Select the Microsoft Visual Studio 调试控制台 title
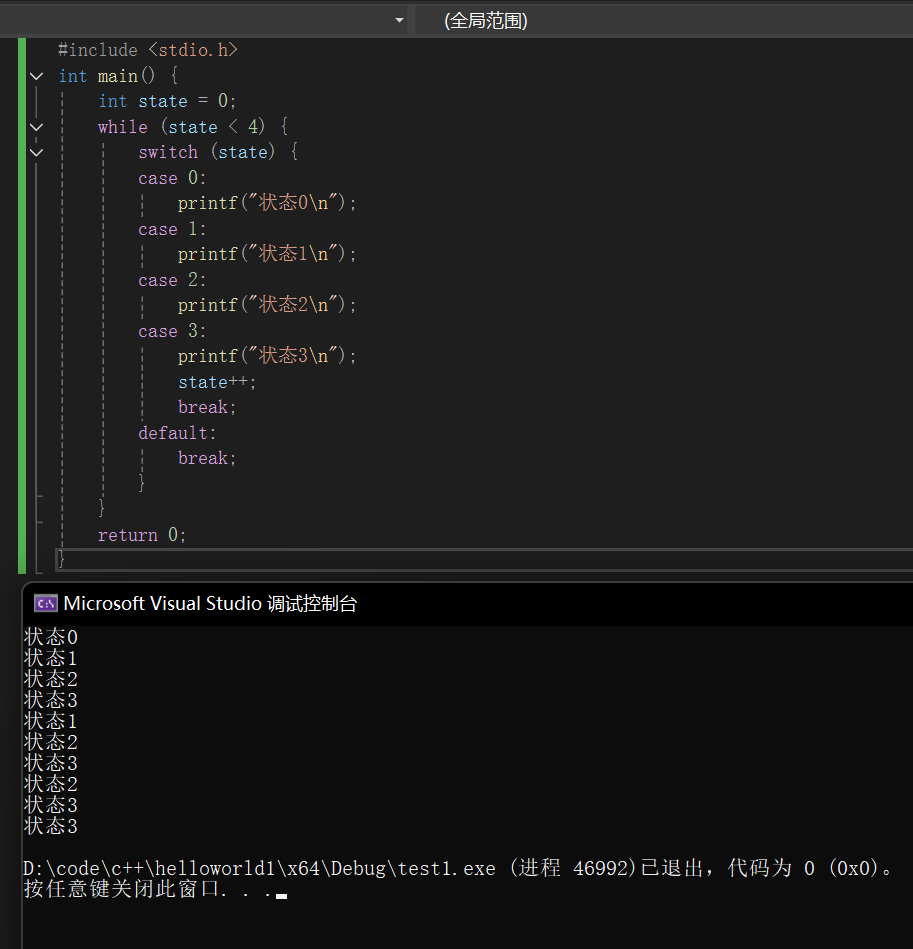The width and height of the screenshot is (913, 949). coord(211,603)
